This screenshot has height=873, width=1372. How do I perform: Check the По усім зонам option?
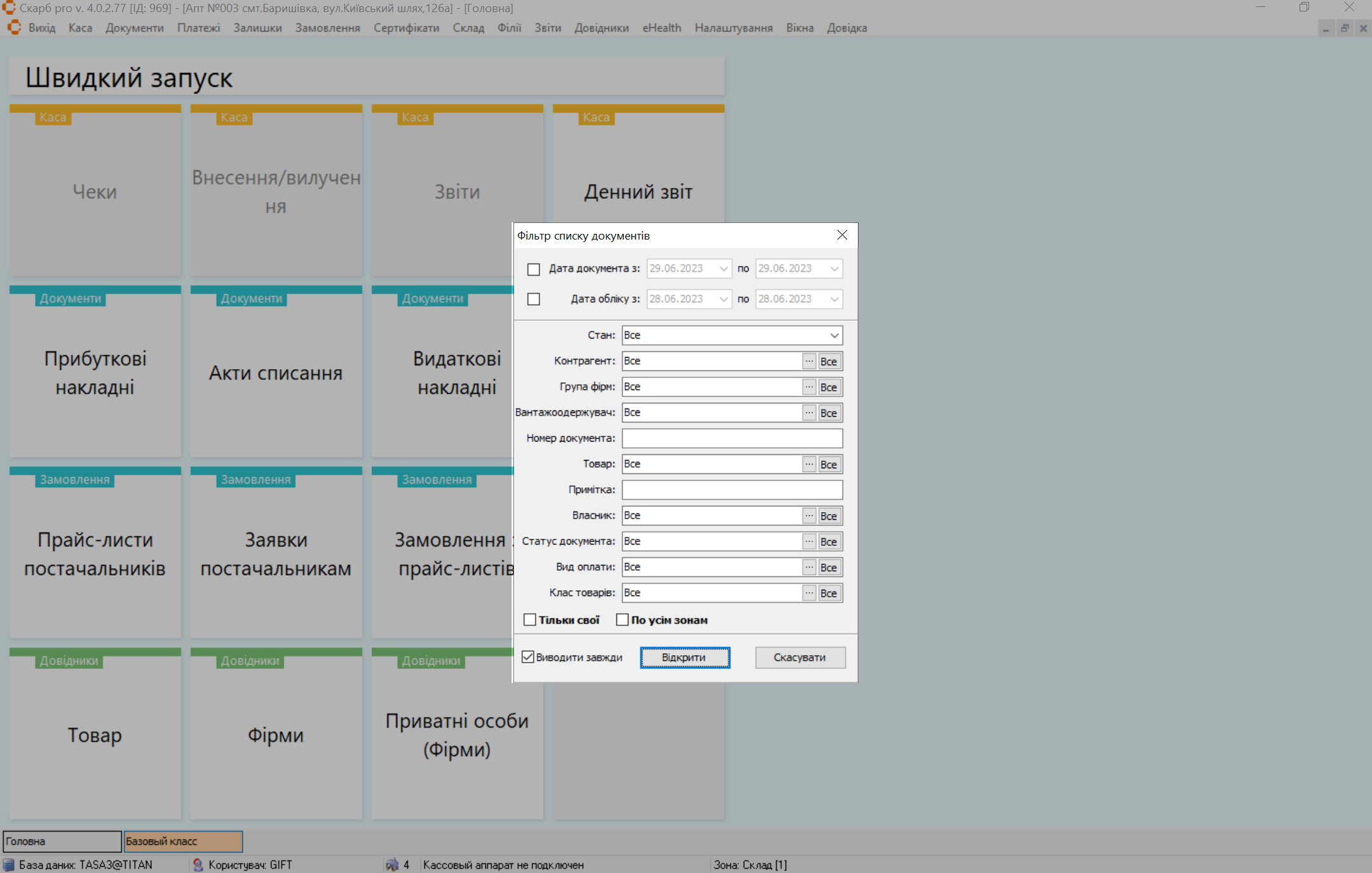click(x=622, y=619)
